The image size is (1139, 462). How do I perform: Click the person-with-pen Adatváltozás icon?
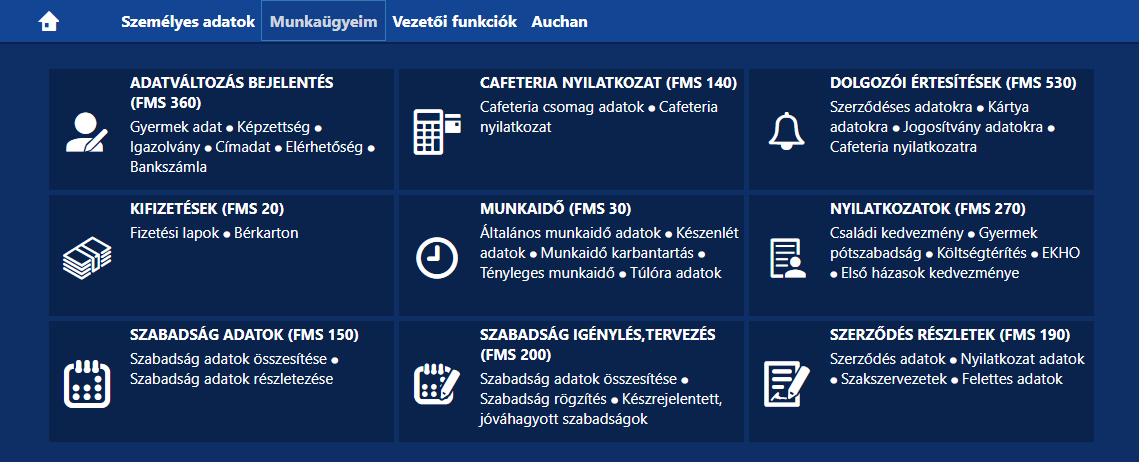pyautogui.click(x=86, y=131)
